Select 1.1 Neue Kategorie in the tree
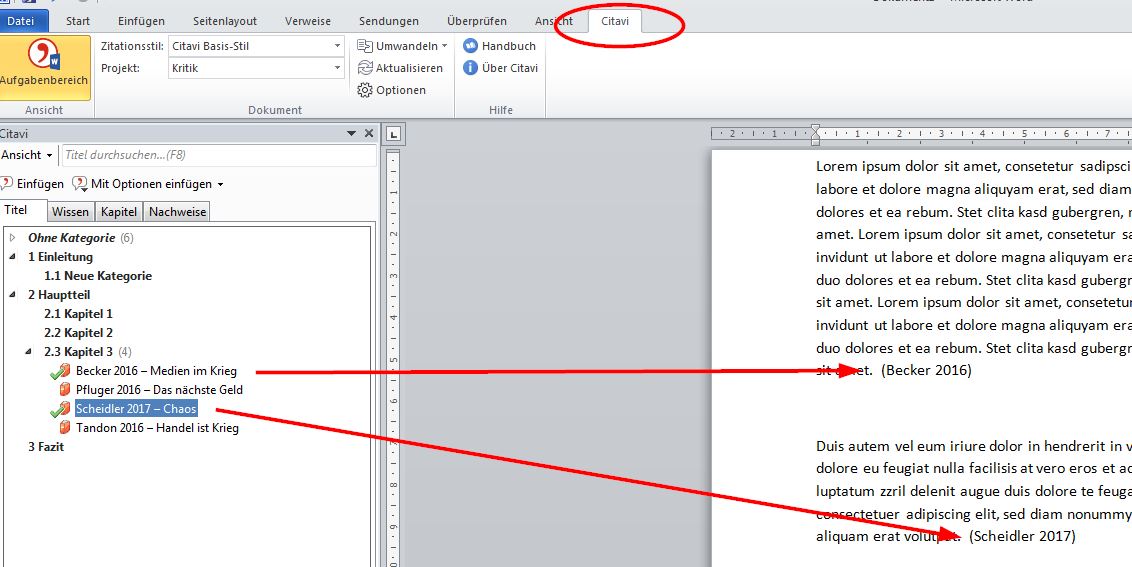This screenshot has width=1132, height=567. 98,276
